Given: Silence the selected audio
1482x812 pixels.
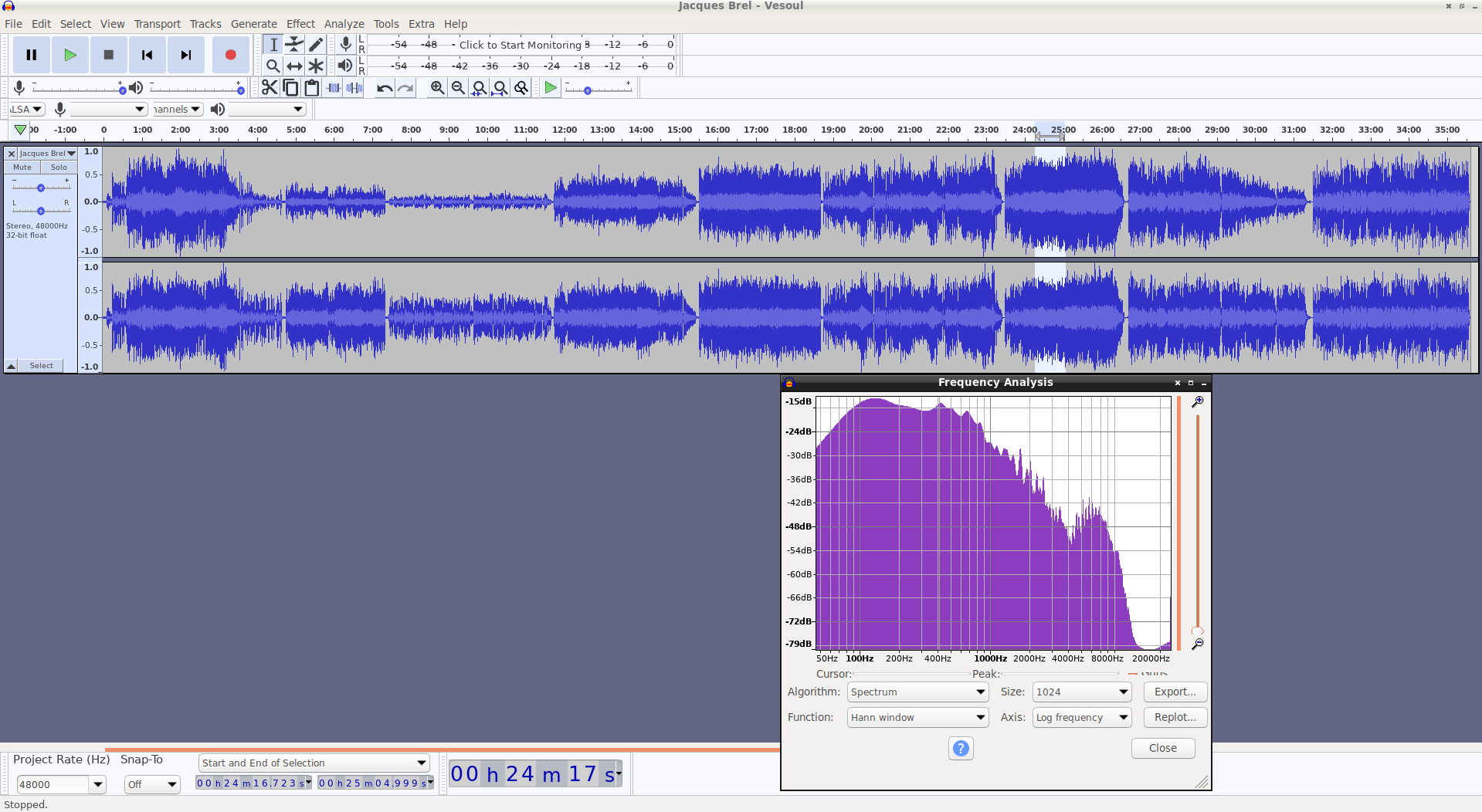Looking at the screenshot, I should pyautogui.click(x=355, y=88).
